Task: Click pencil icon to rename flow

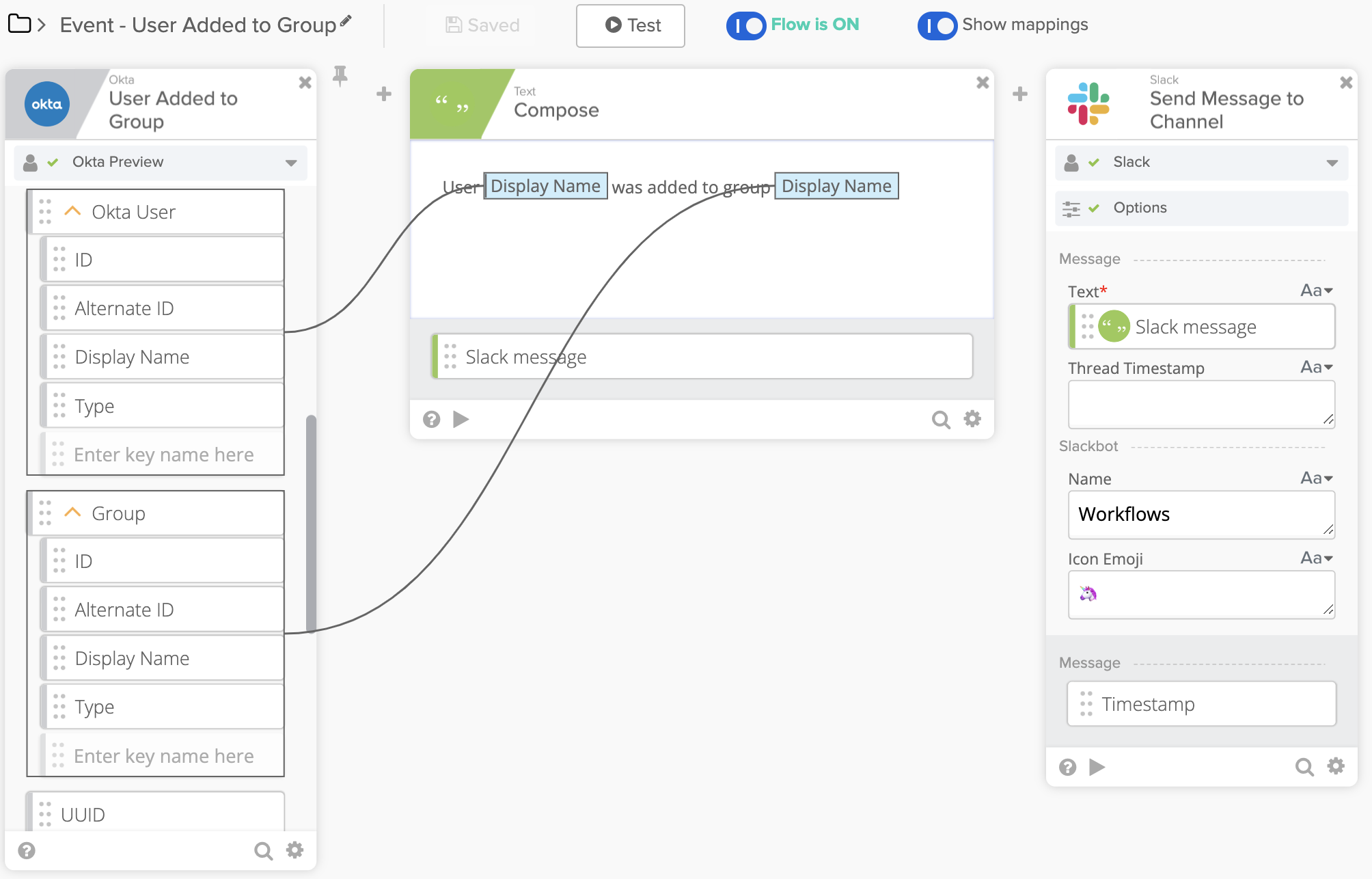Action: tap(346, 21)
